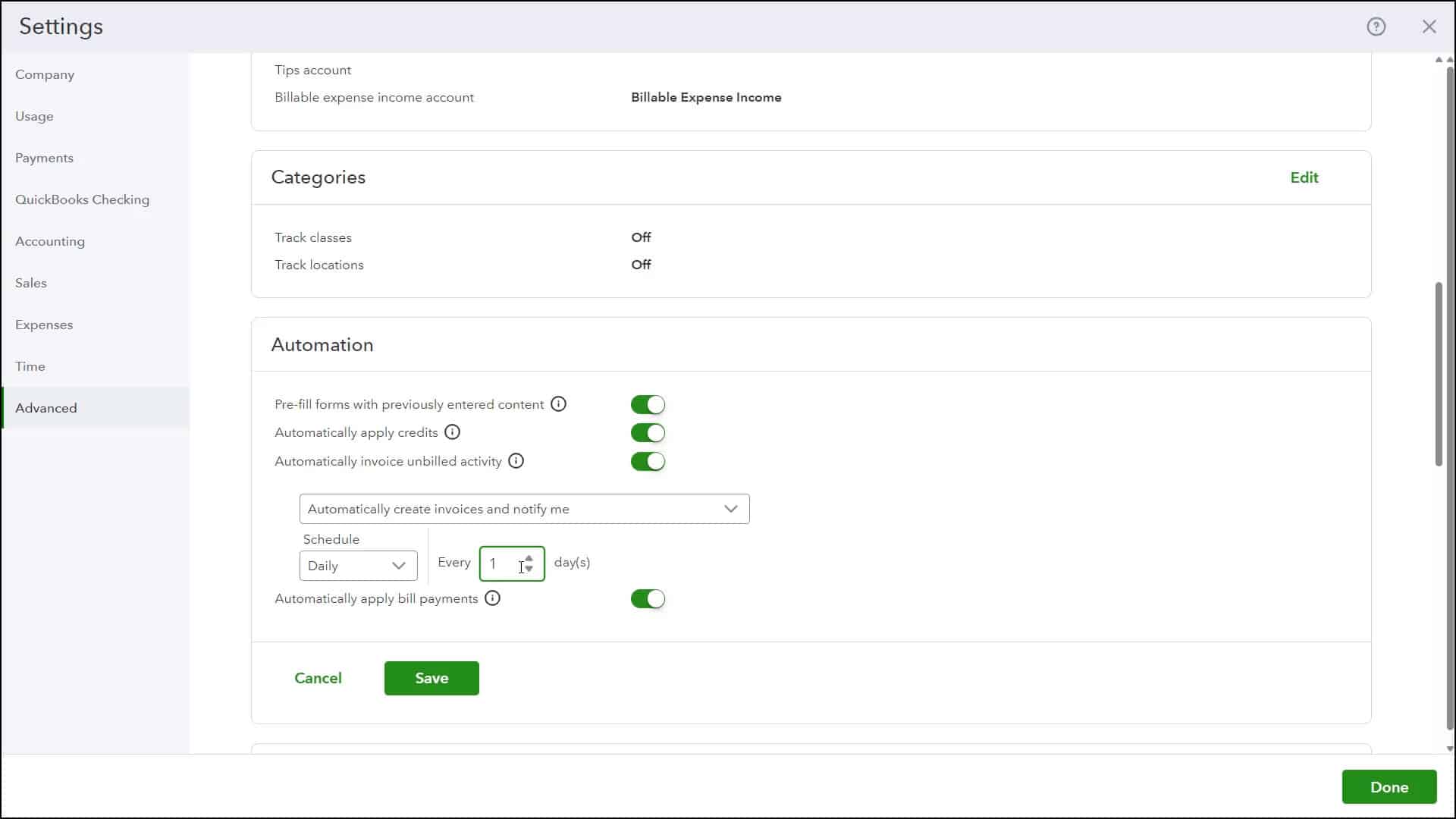Click the vertical scrollbar thumb

click(1439, 374)
